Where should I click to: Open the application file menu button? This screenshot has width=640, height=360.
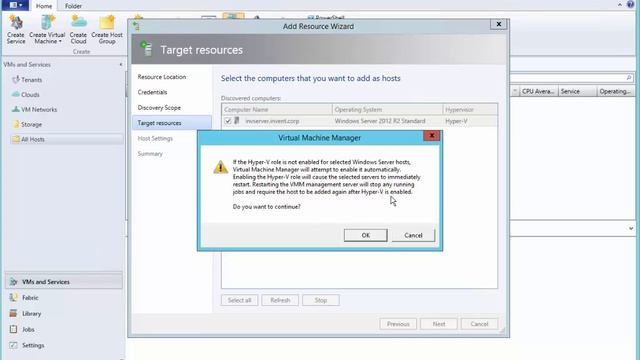(16, 5)
